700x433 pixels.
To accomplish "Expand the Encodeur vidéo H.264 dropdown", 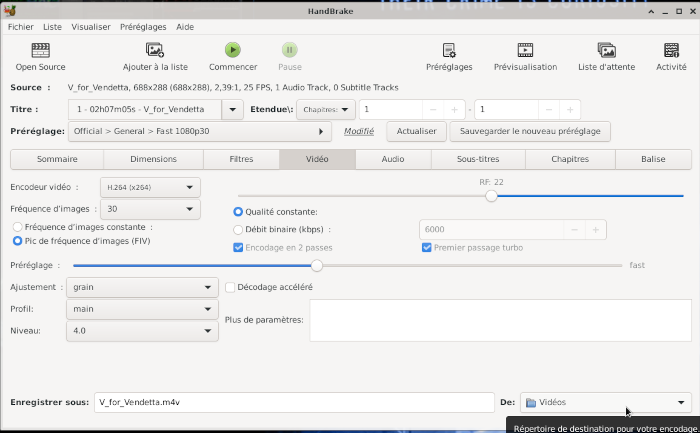I will [x=150, y=187].
